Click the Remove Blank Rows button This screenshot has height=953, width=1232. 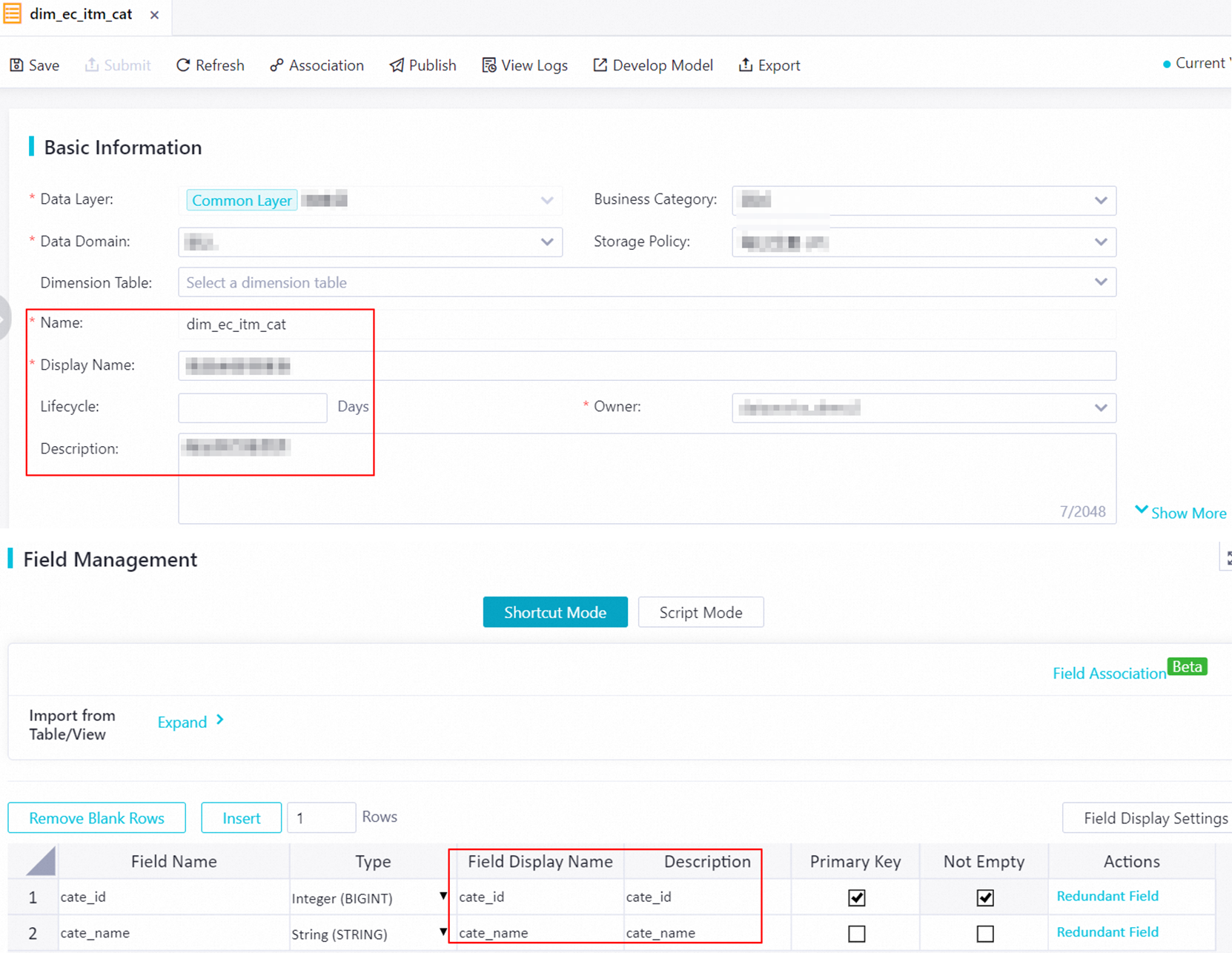coord(96,818)
